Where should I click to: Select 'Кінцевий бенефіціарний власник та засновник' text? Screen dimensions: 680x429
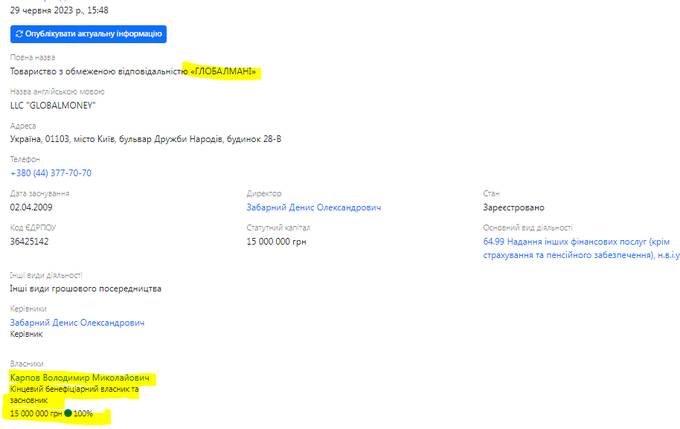coord(74,394)
